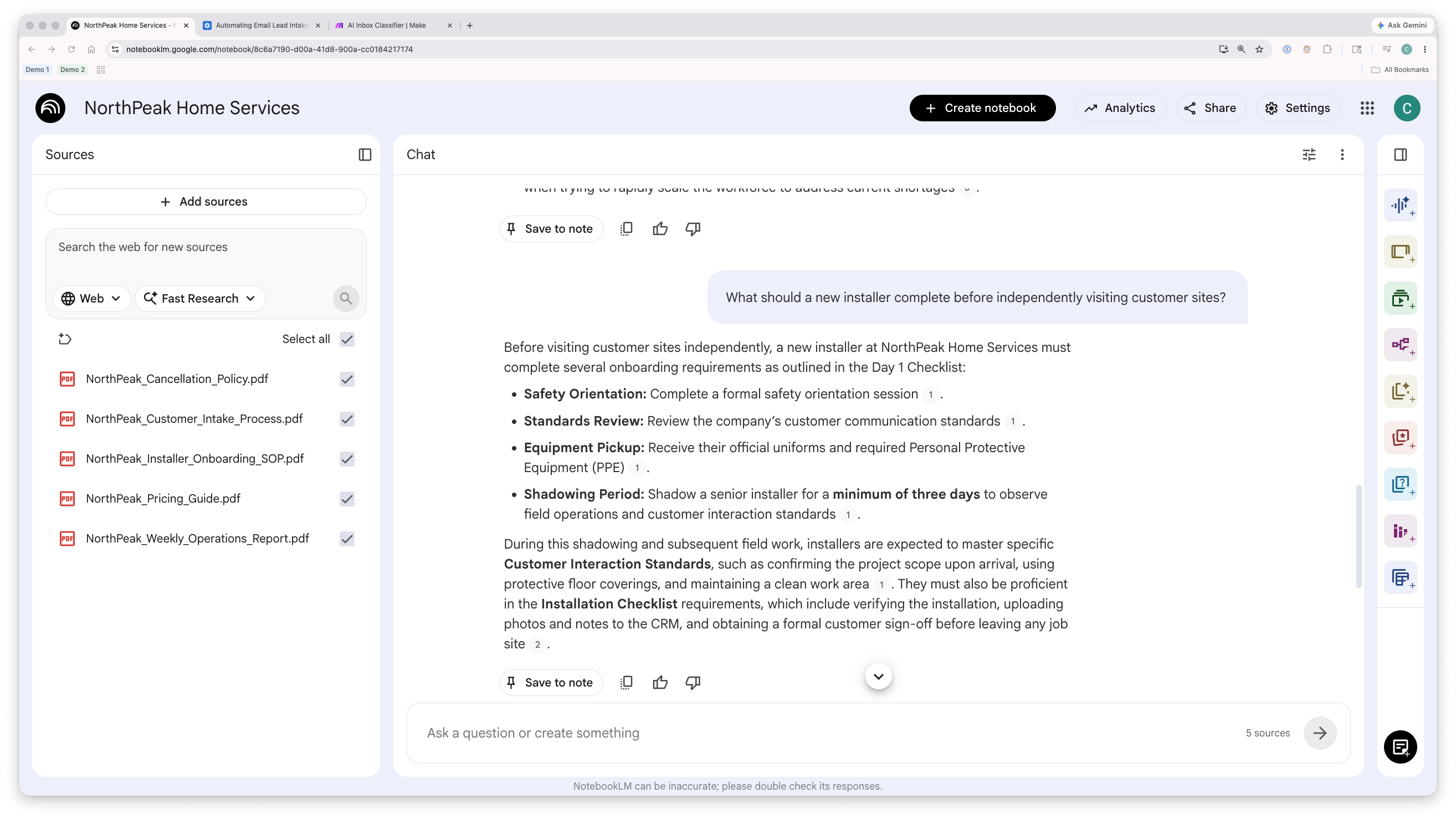Create an Infographic from the studio sidebar
1456x819 pixels.
click(1401, 531)
